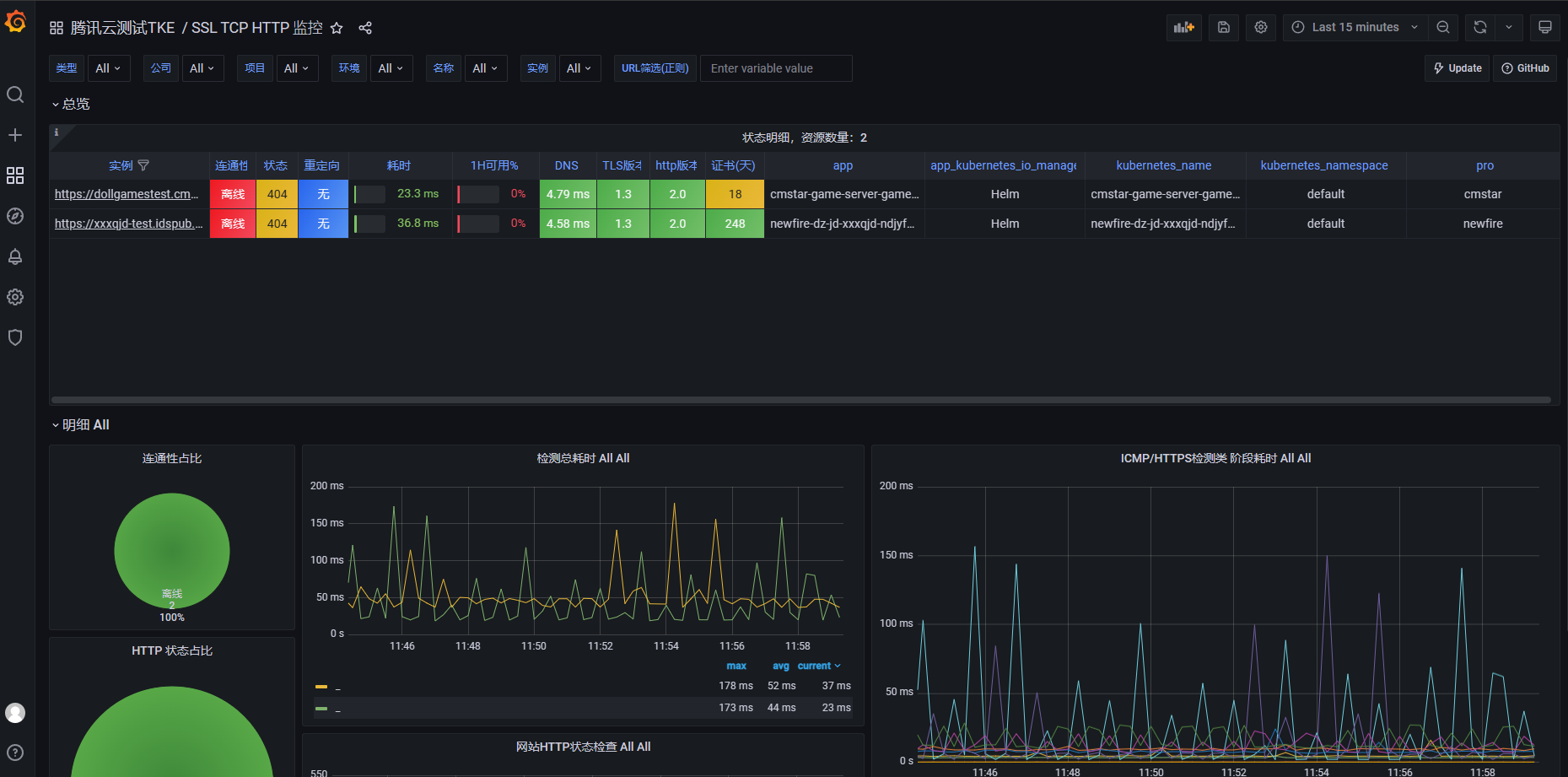Open the refresh interval dropdown arrow
Screen dimensions: 1568x777
coord(1509,27)
